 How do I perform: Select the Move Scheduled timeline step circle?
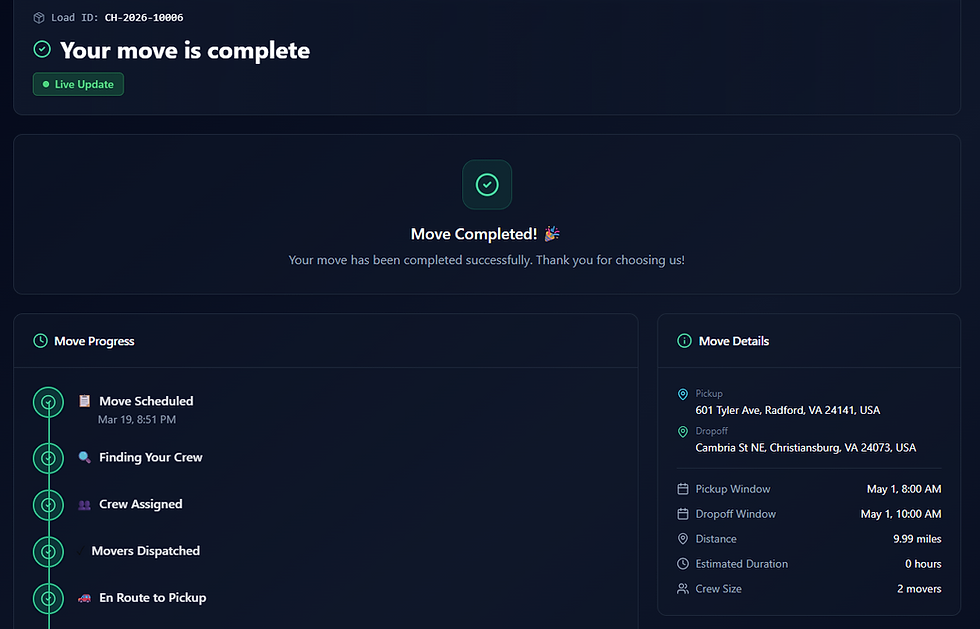tap(48, 403)
